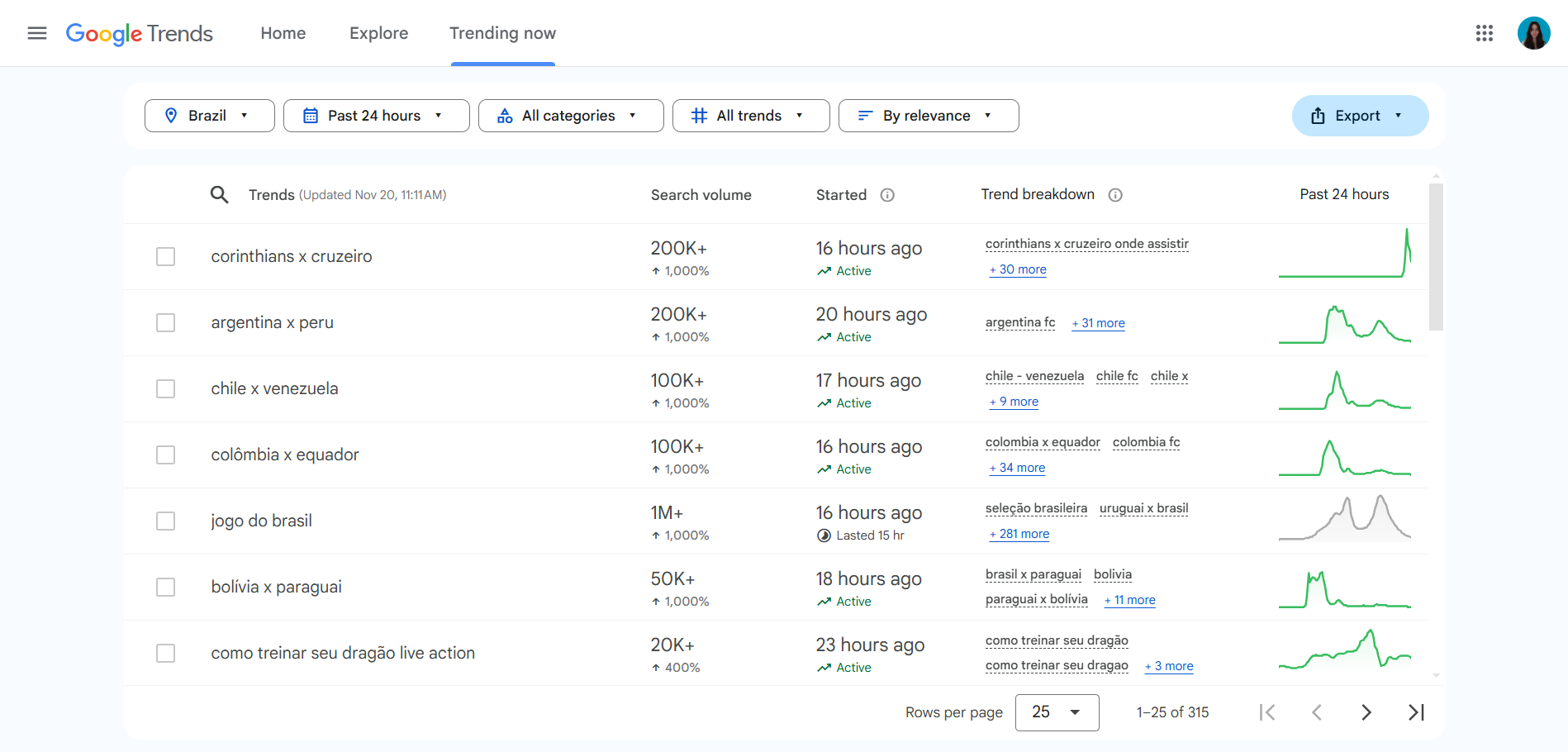Open the Google apps grid
Viewport: 1568px width, 752px height.
tap(1485, 33)
